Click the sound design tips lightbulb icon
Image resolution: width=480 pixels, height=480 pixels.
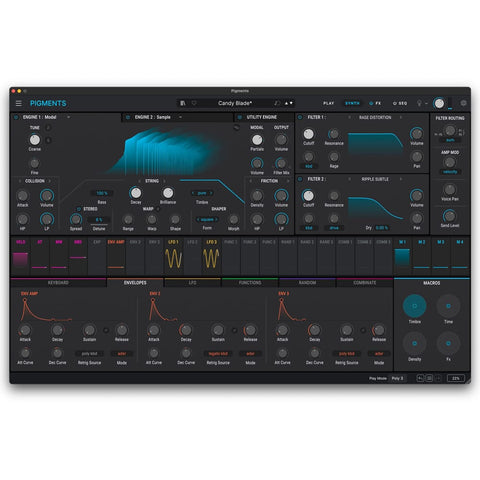pos(419,103)
